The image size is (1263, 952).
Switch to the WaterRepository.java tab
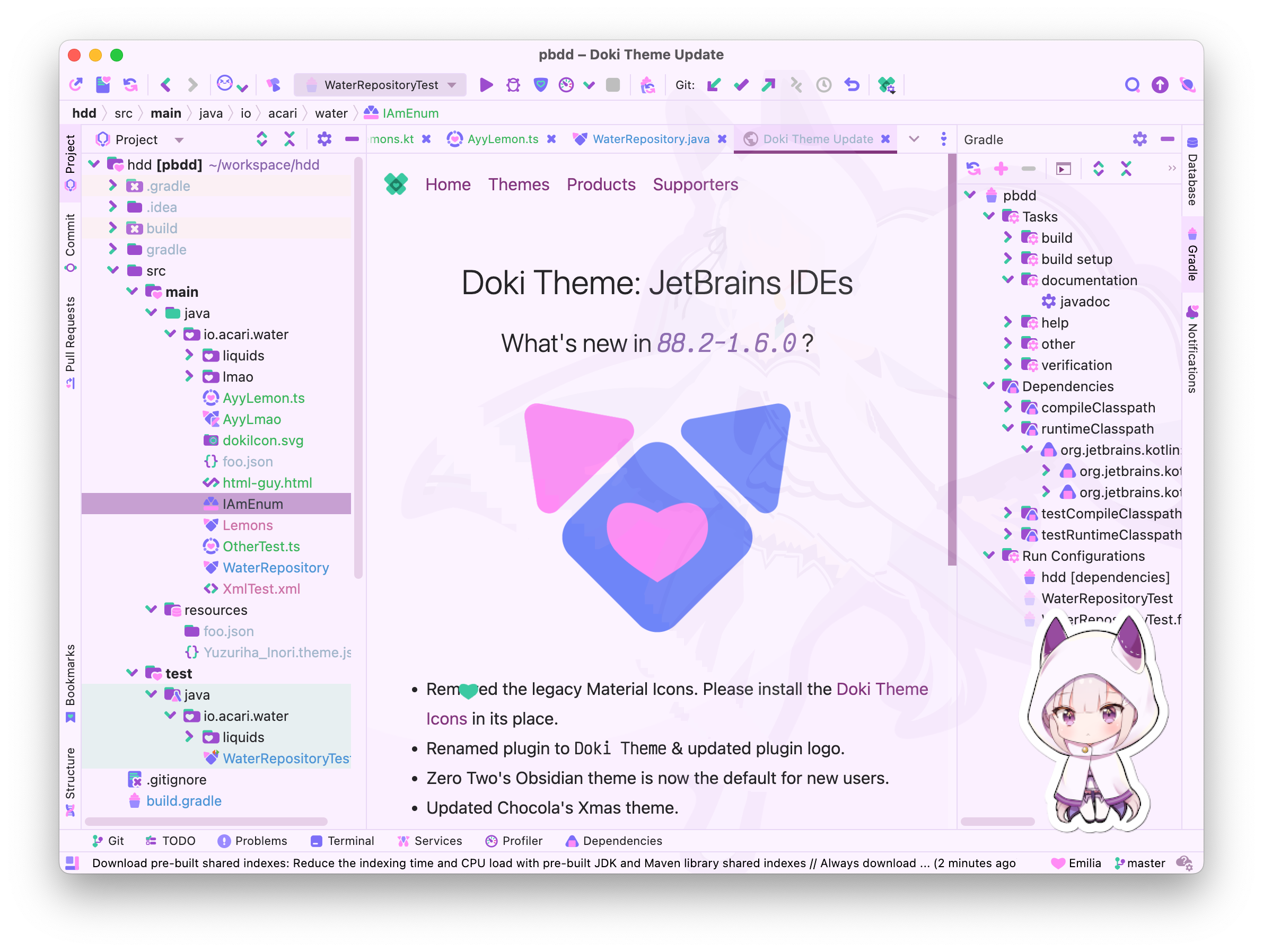(651, 139)
